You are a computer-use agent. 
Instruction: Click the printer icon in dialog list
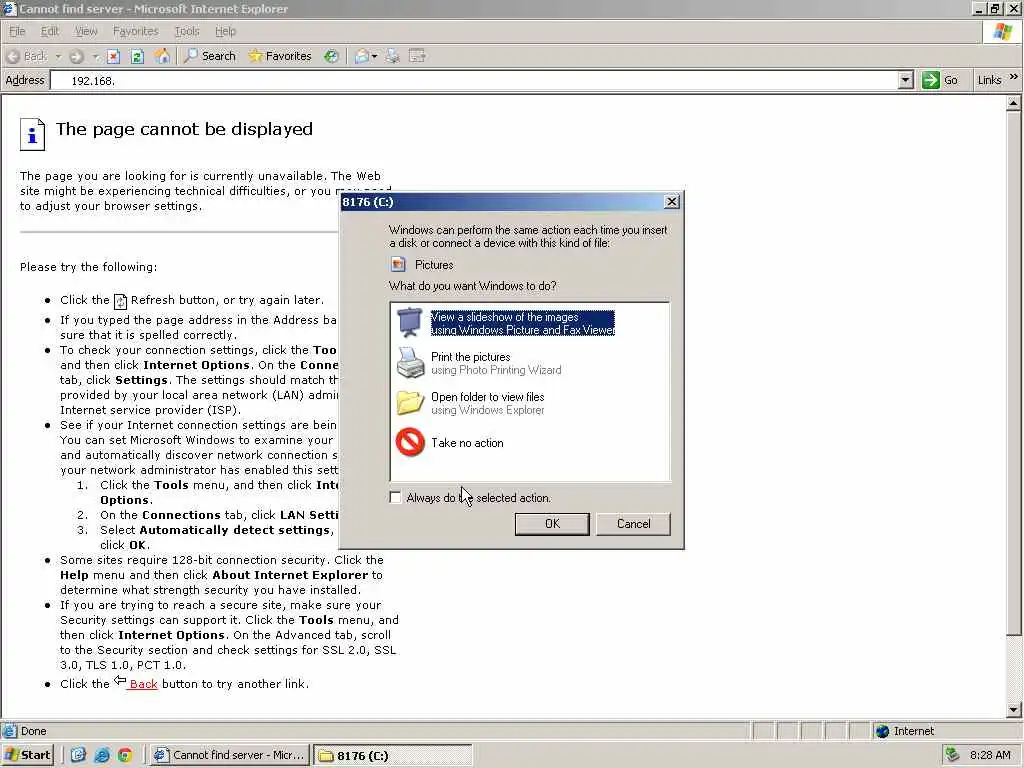pos(410,362)
